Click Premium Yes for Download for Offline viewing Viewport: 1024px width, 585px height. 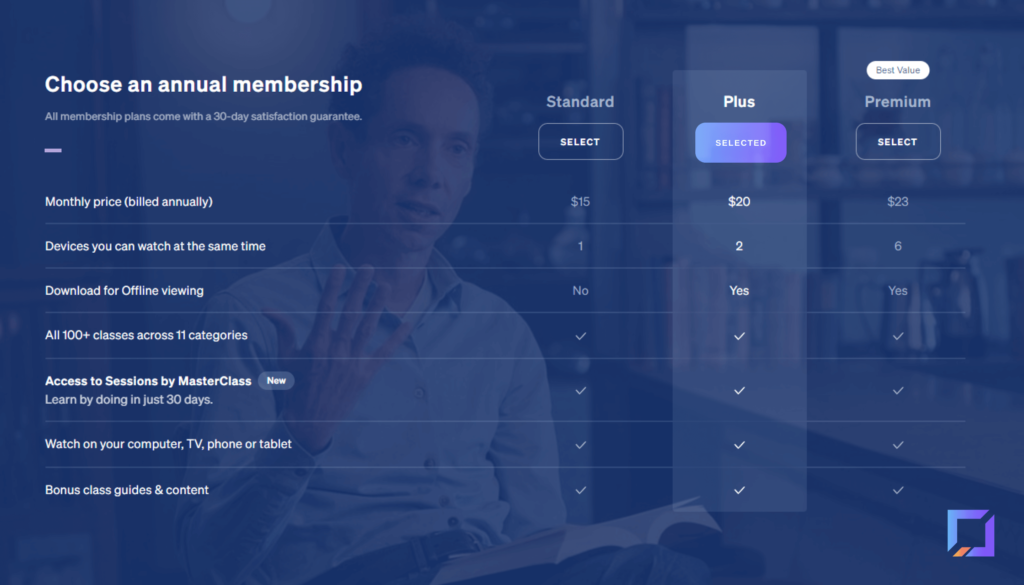pyautogui.click(x=897, y=291)
